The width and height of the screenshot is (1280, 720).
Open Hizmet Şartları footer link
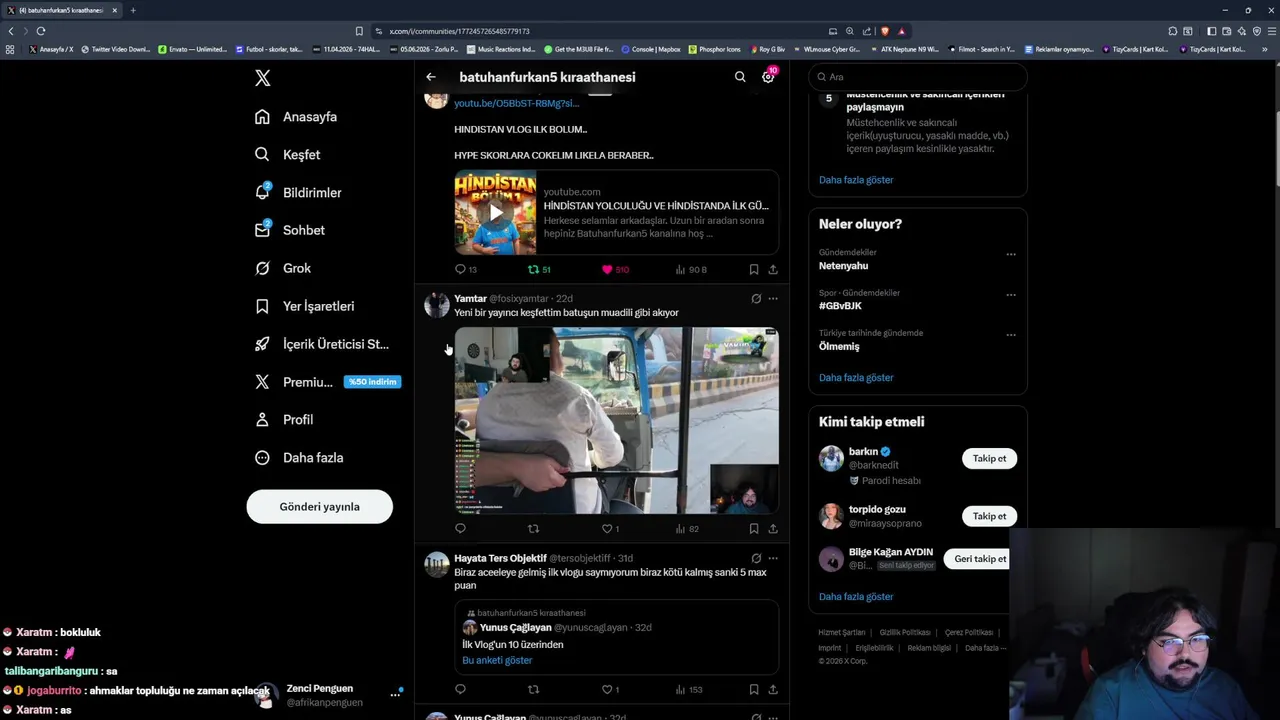(841, 633)
